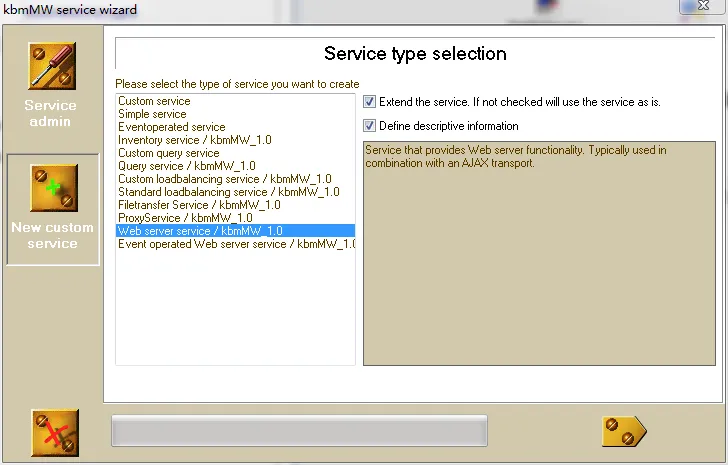Click highlighted Web server service / kbmMW_1.0
Viewport: 728px width, 465px height.
[235, 231]
